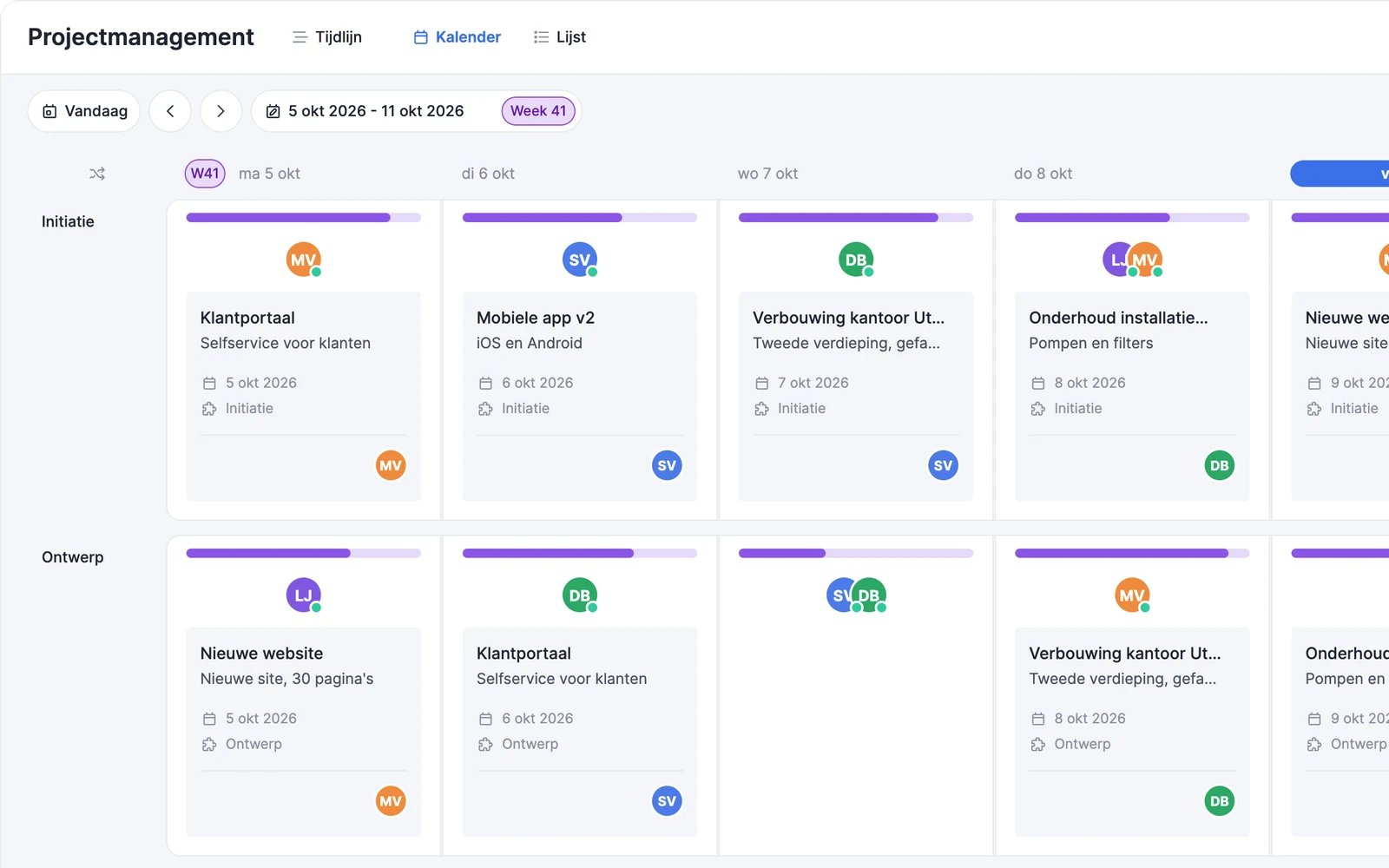The image size is (1389, 868).
Task: Click the shuffle icon above row labels
Action: tap(97, 174)
